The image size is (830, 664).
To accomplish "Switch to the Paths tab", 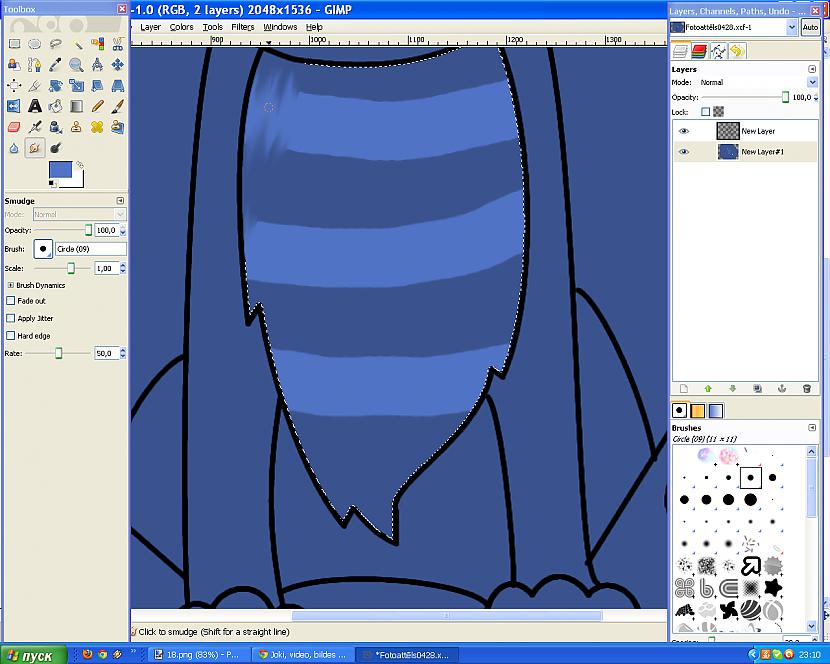I will [718, 51].
